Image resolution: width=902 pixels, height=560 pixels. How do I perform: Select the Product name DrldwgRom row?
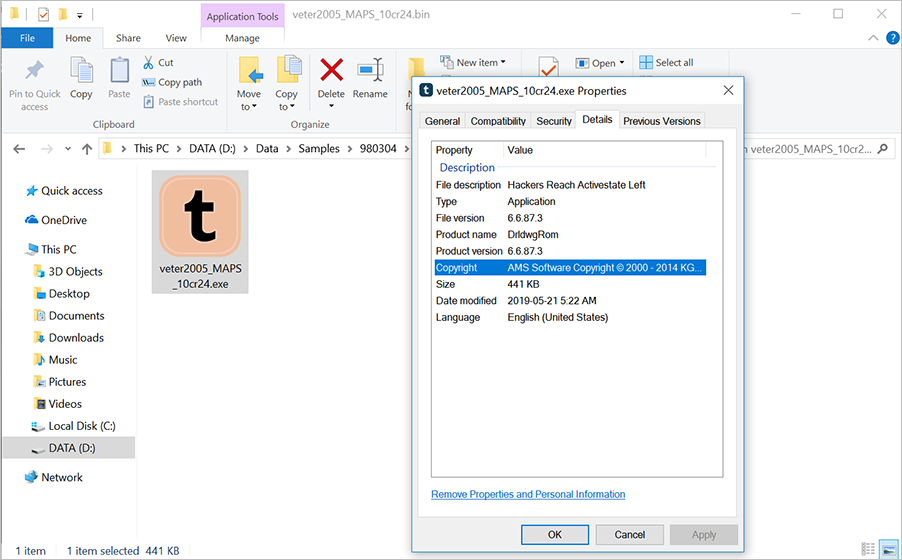coord(570,234)
